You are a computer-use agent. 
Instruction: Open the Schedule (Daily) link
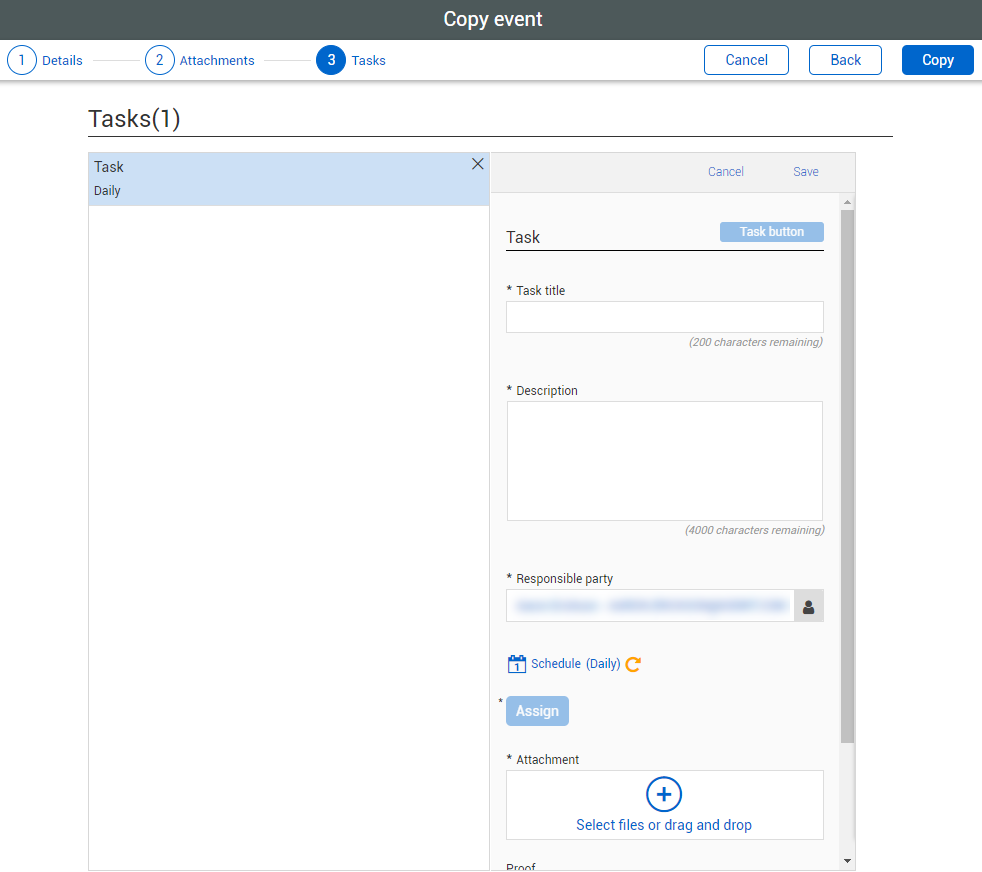point(576,664)
